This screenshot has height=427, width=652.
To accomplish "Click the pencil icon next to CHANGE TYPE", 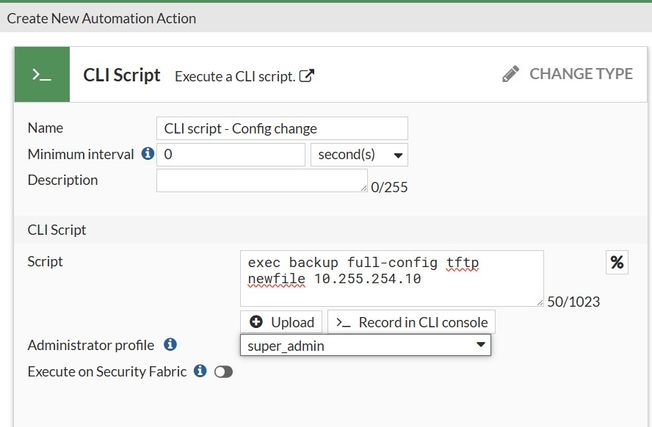I will 511,74.
